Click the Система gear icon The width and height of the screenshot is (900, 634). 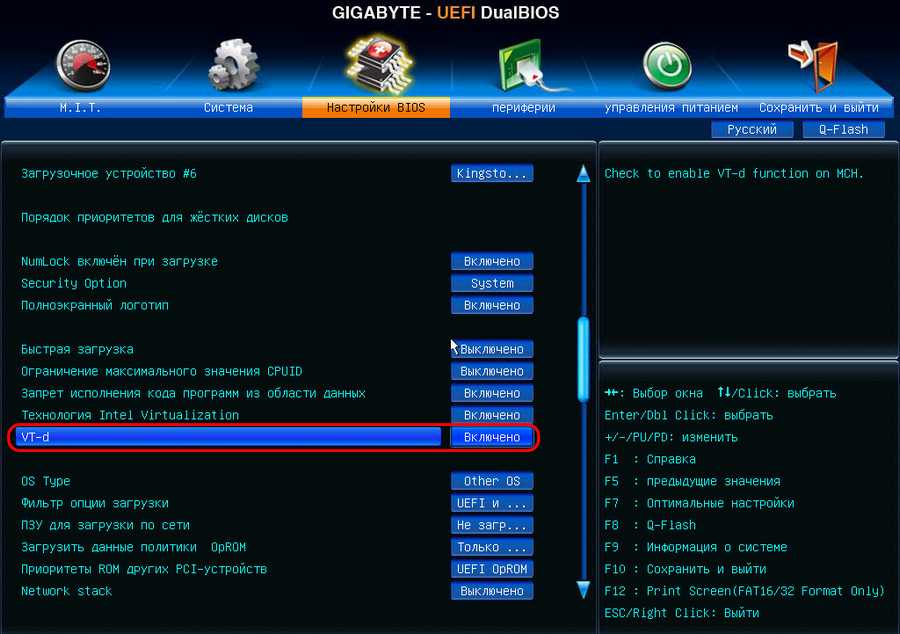232,66
